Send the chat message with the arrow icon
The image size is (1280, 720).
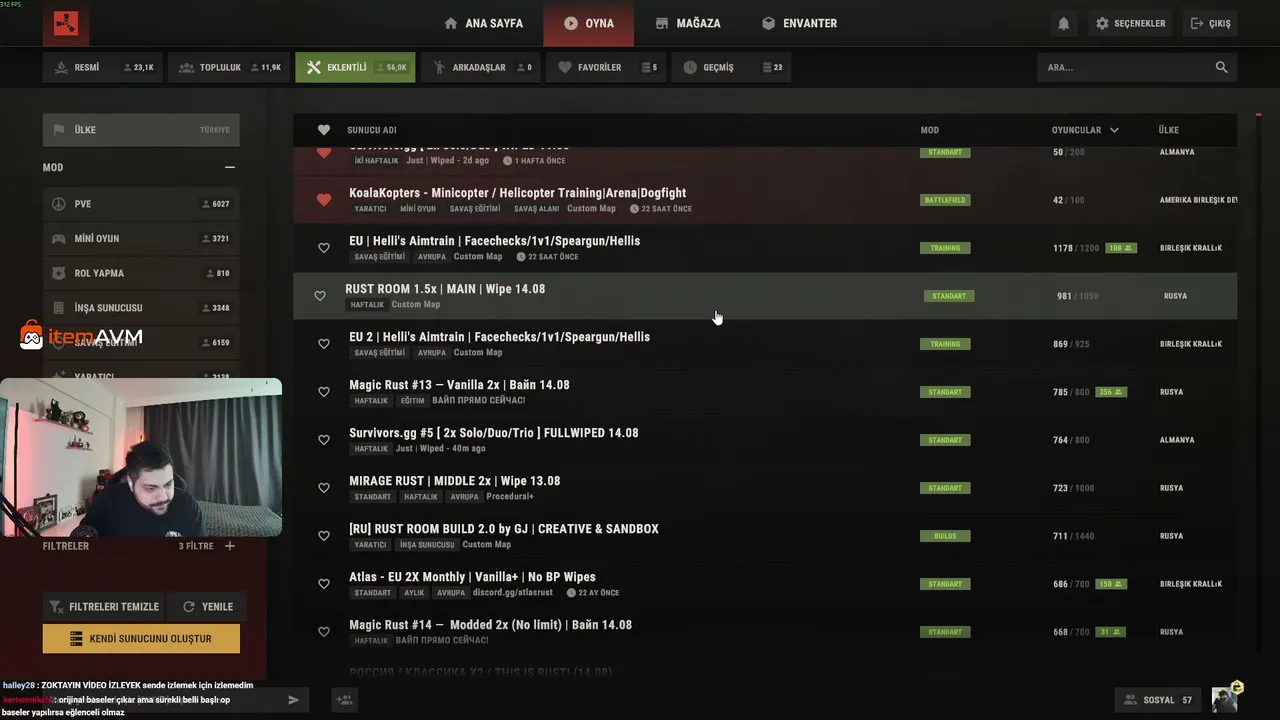(293, 700)
